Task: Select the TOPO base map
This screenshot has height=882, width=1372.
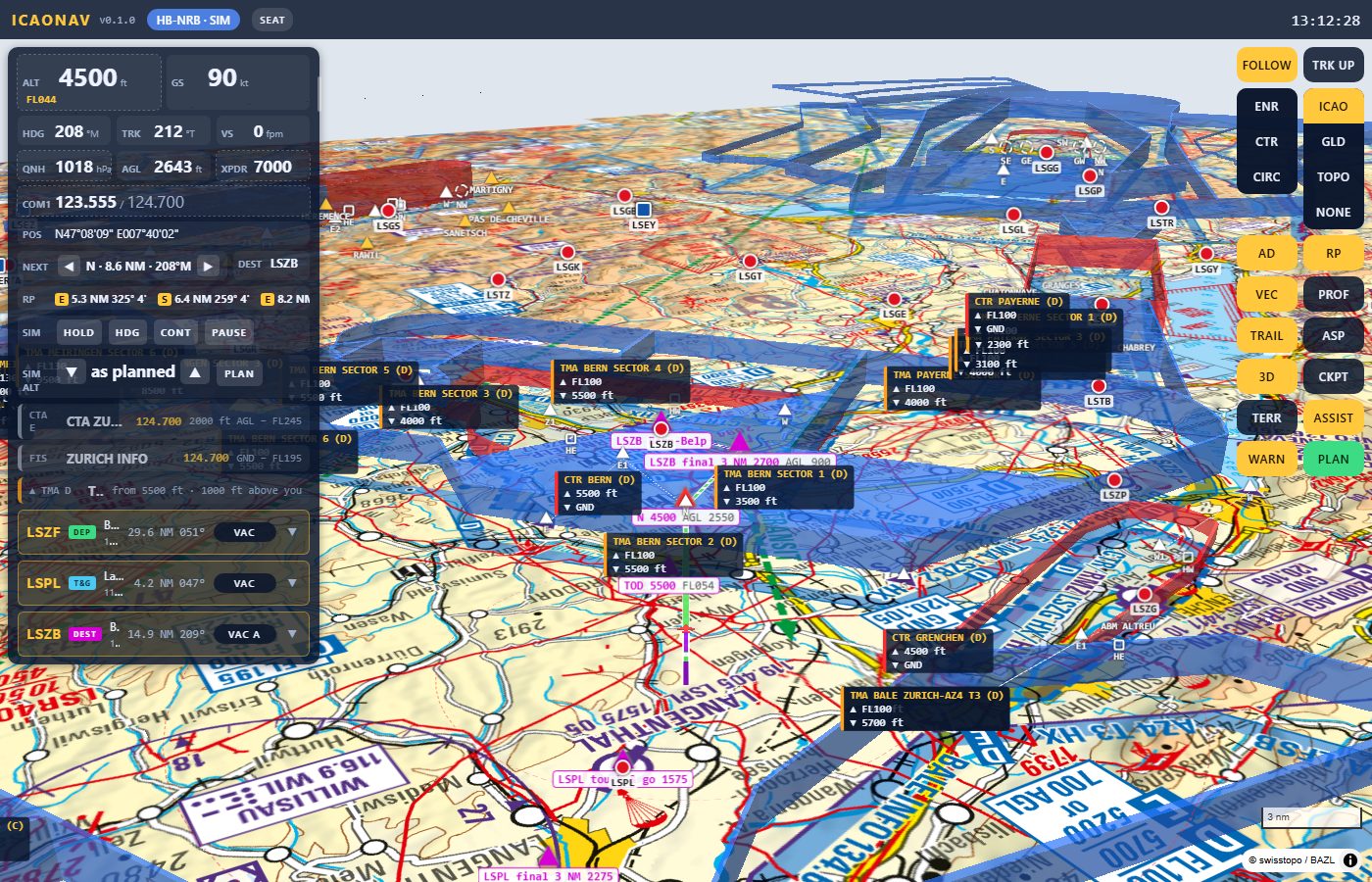Action: click(x=1333, y=176)
